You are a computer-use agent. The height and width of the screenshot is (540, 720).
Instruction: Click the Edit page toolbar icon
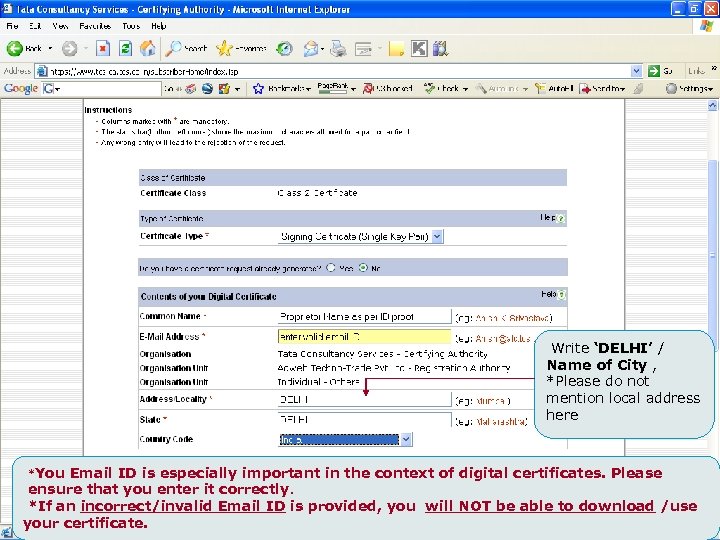363,48
